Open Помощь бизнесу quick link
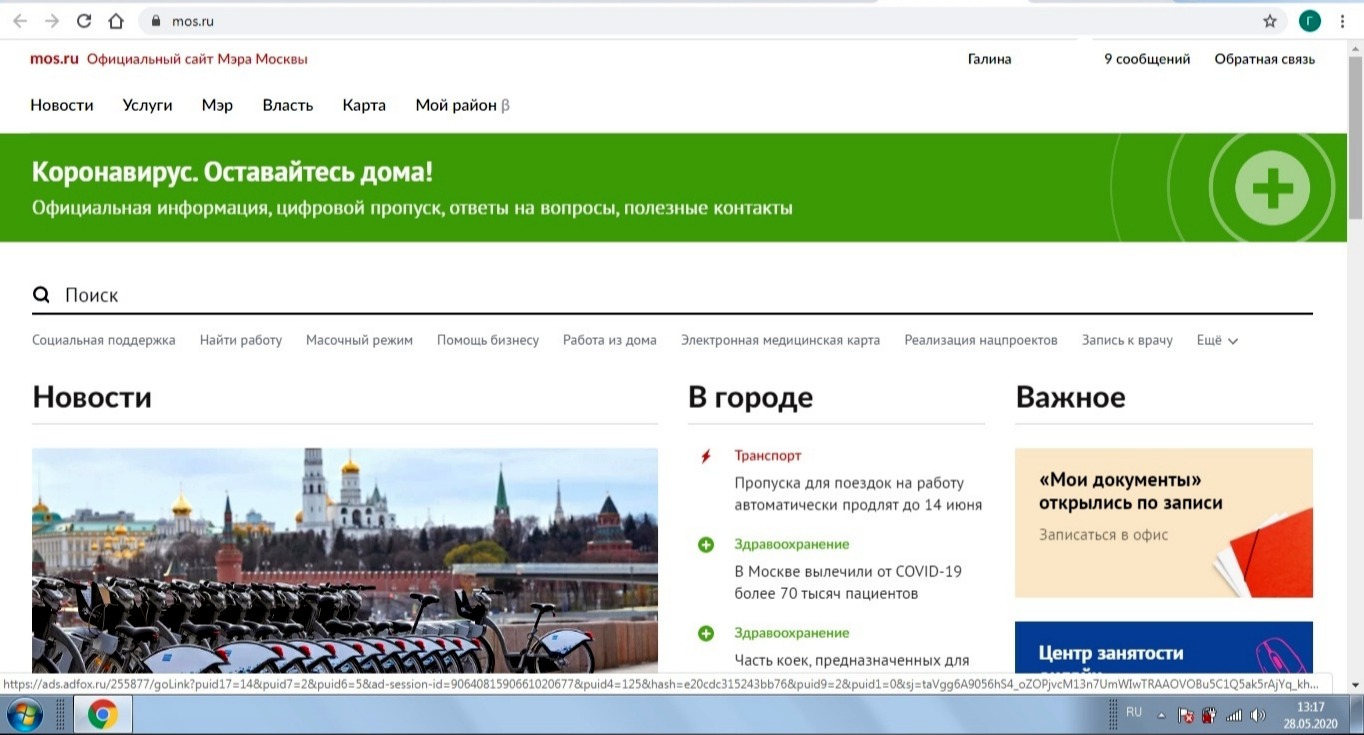Image resolution: width=1364 pixels, height=735 pixels. (488, 340)
